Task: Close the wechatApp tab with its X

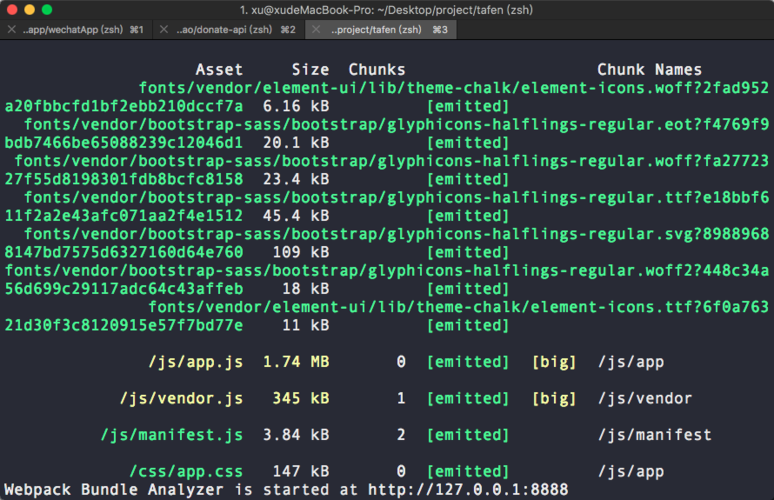Action: (x=12, y=30)
